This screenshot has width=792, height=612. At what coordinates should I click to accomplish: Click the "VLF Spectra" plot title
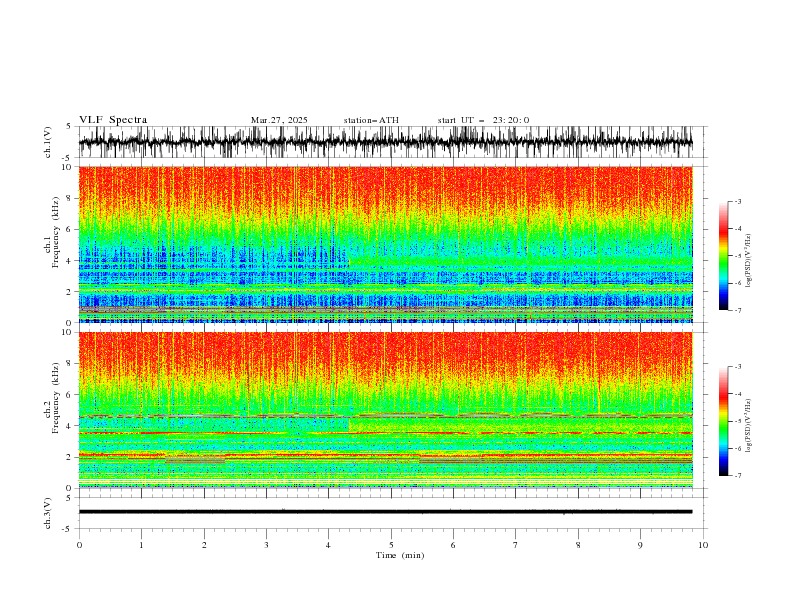[x=113, y=120]
